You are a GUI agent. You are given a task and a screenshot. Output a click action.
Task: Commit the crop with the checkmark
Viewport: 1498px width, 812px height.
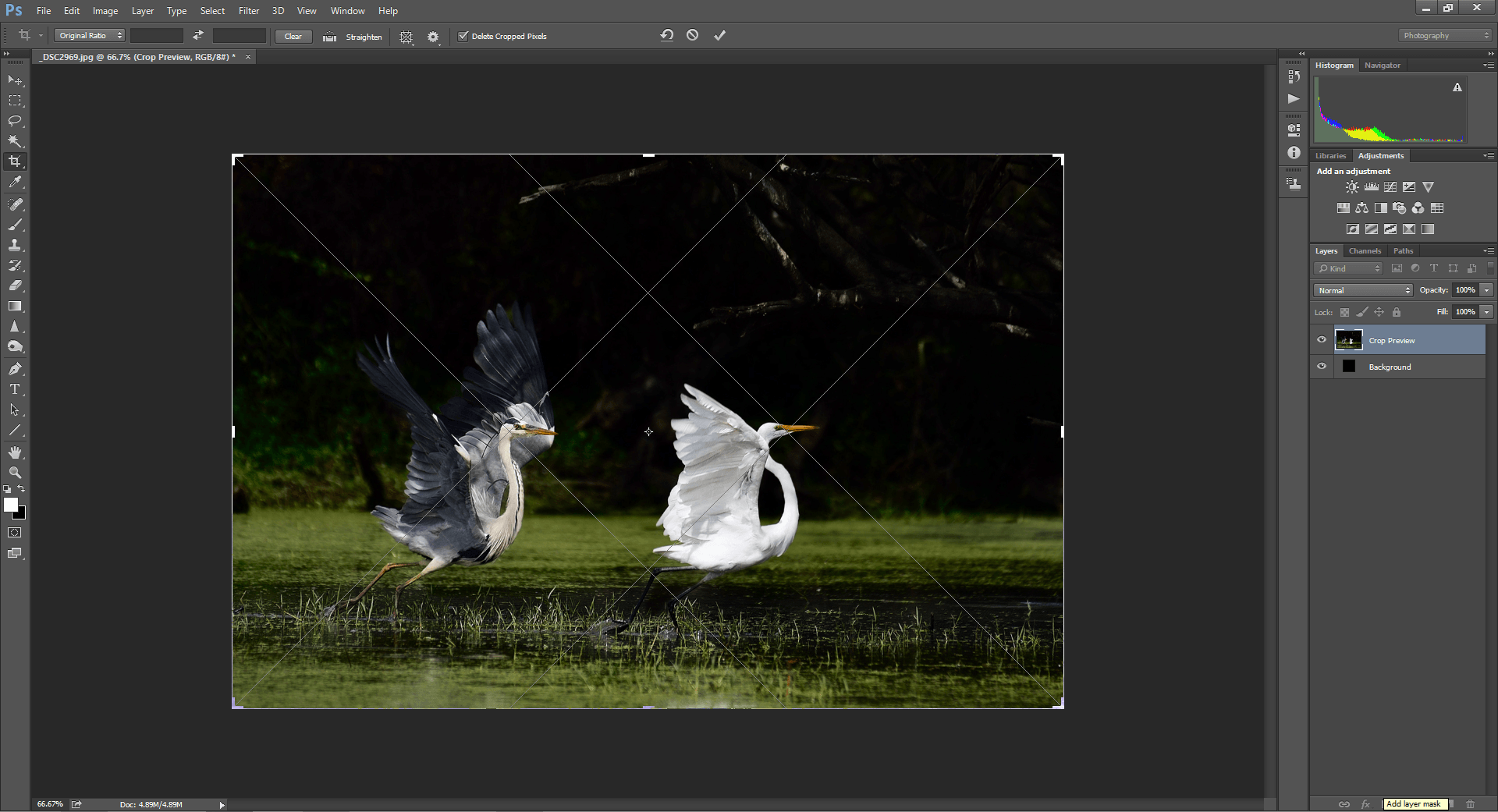pyautogui.click(x=719, y=35)
